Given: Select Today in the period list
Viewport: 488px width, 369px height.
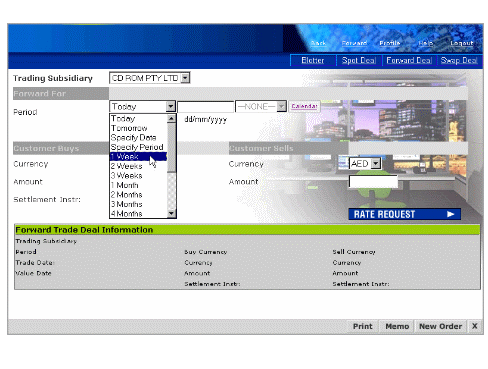Looking at the screenshot, I should (138, 118).
